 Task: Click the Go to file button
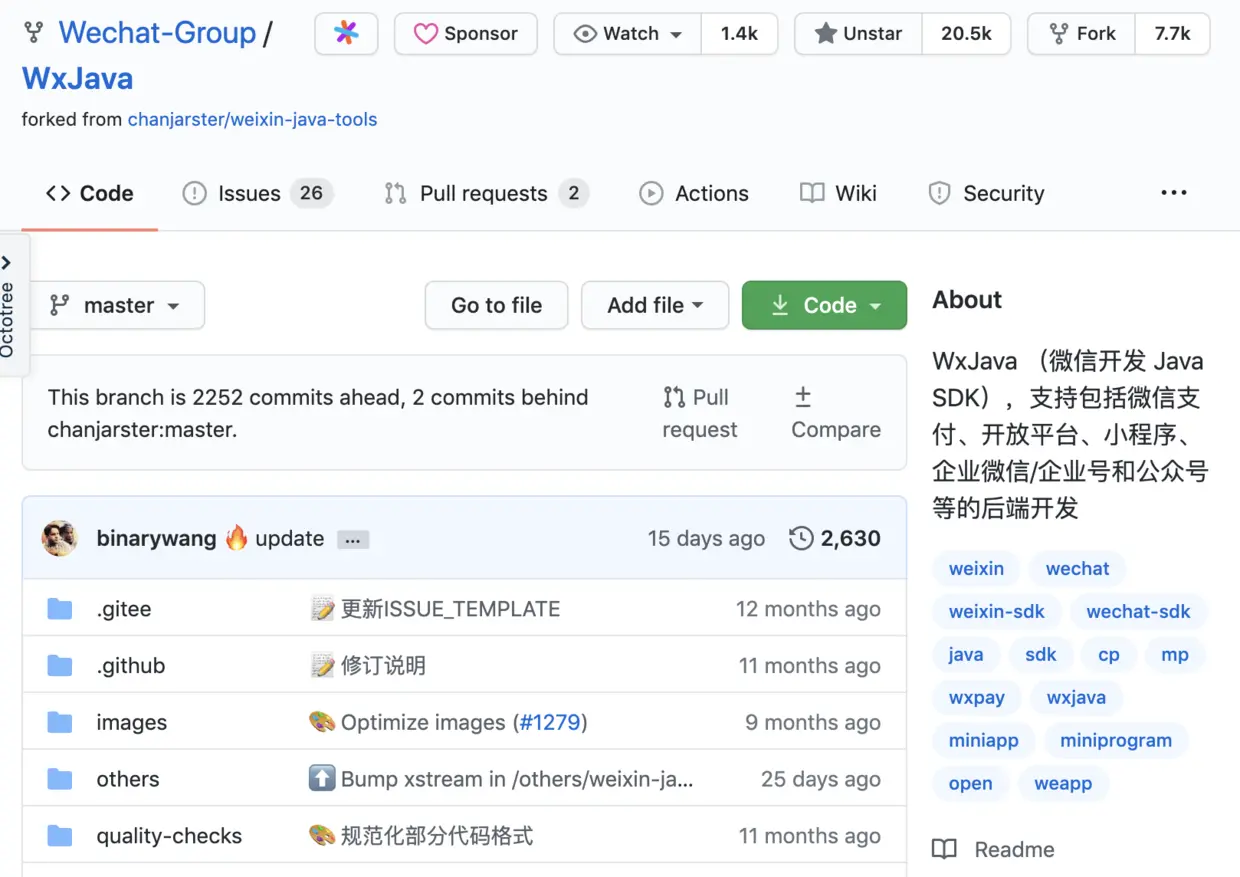tap(496, 305)
